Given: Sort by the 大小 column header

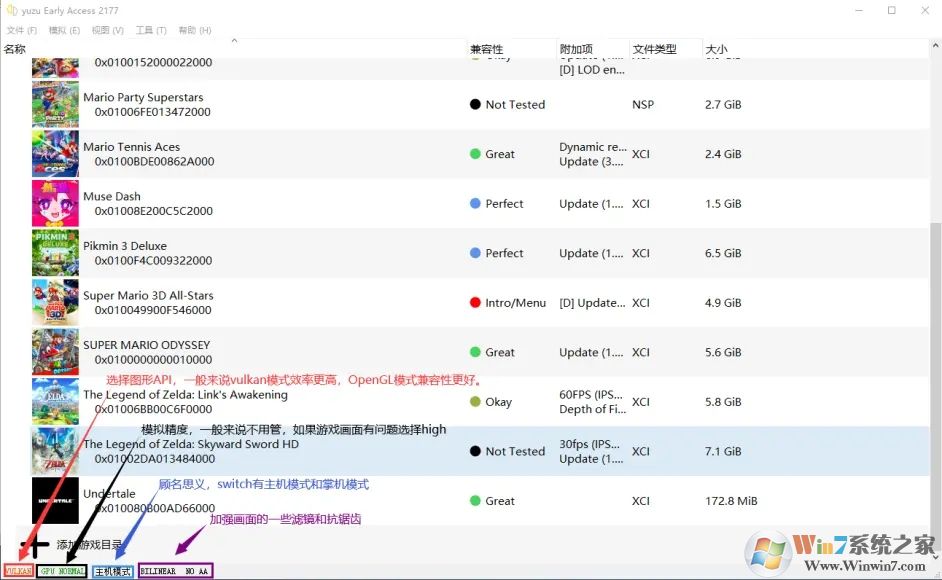Looking at the screenshot, I should (716, 49).
